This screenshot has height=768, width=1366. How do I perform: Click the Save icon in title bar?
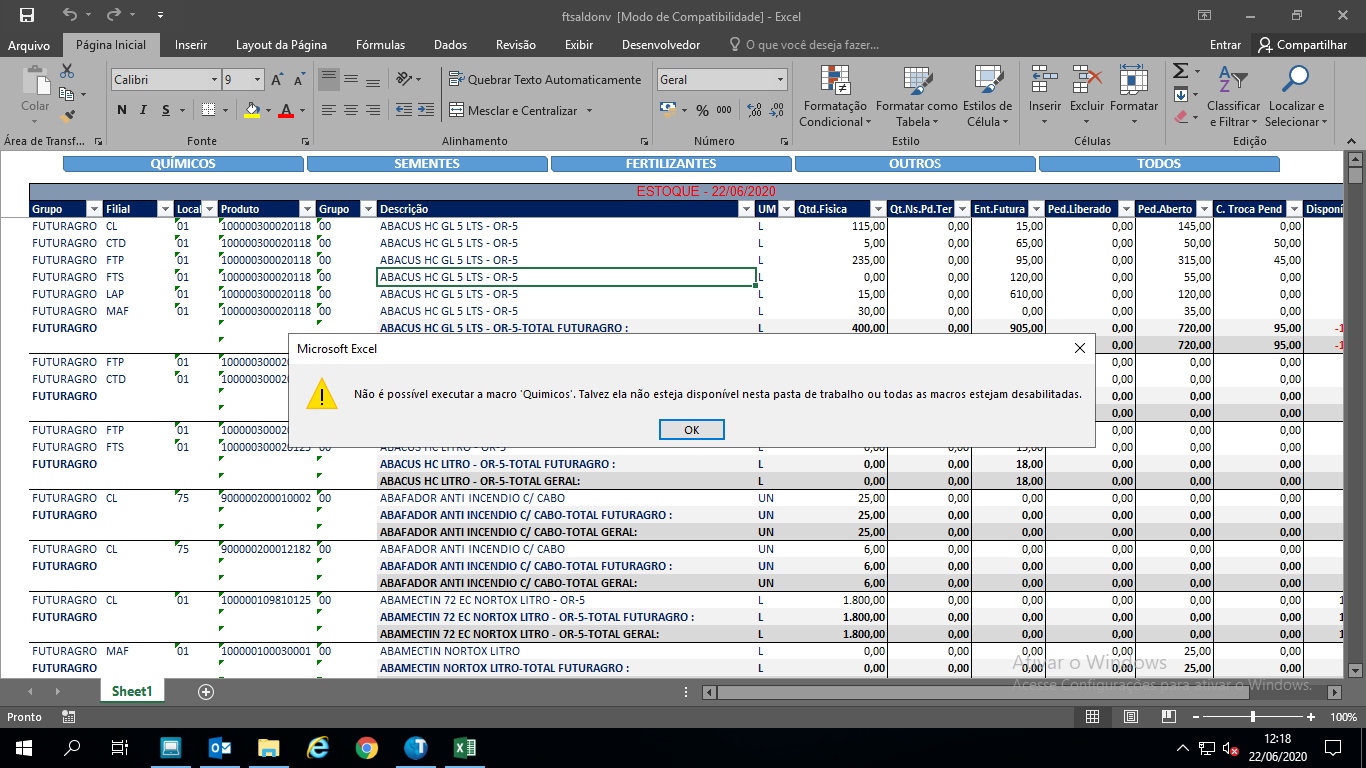click(x=27, y=15)
